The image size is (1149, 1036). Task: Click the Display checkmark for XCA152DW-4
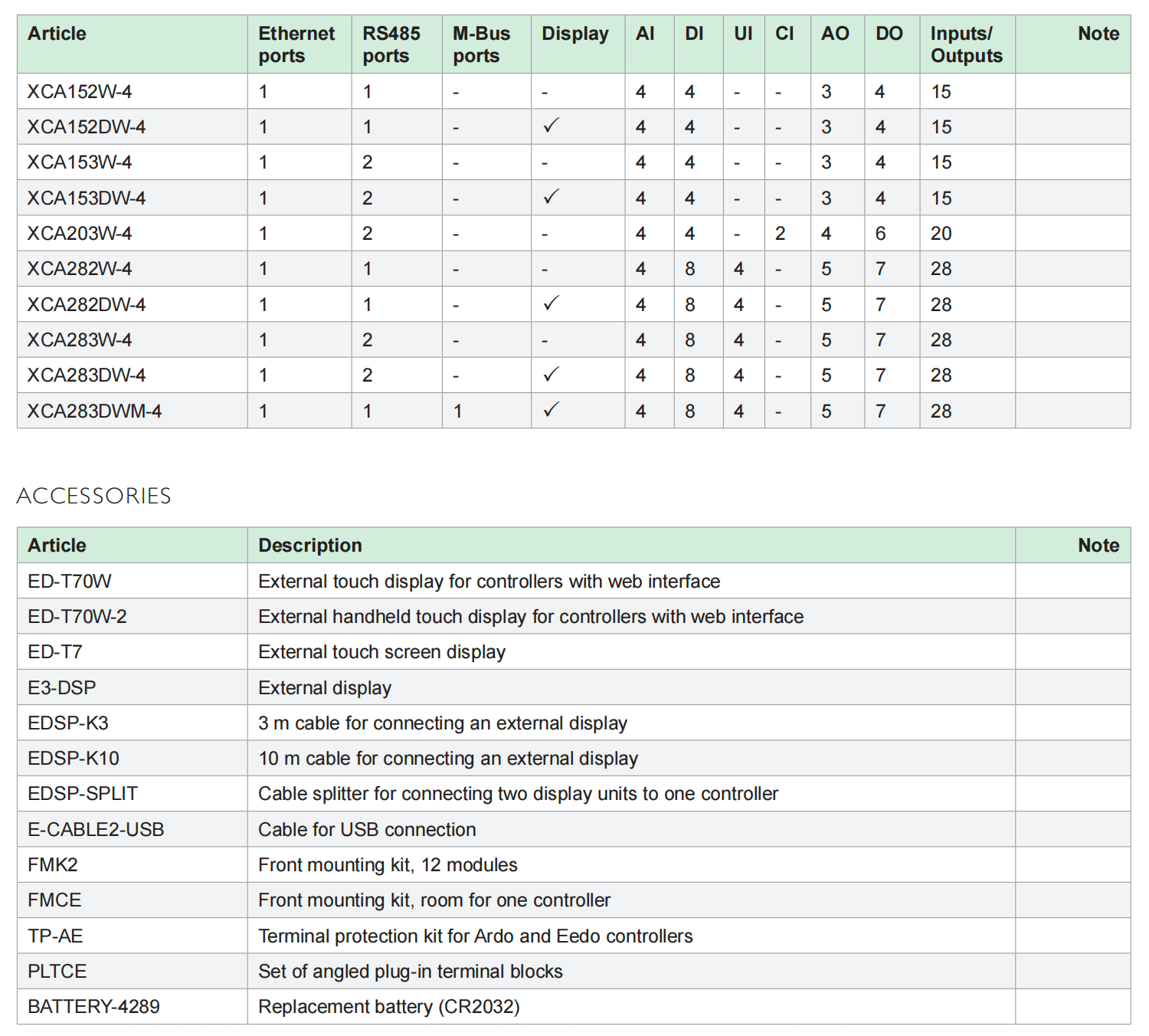(x=551, y=126)
